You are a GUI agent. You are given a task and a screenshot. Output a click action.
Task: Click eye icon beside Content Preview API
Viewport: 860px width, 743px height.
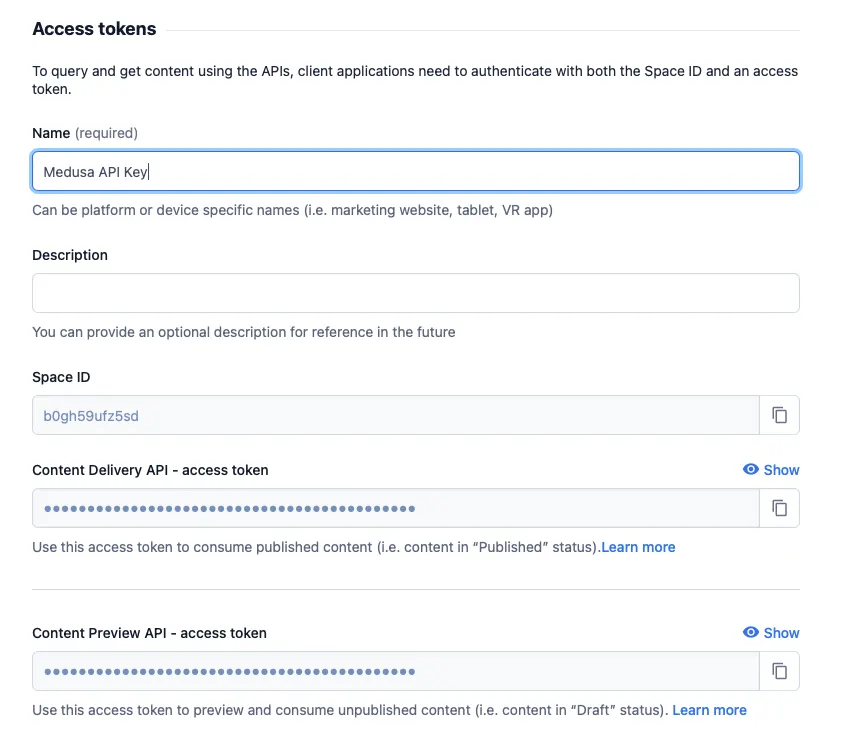coord(751,632)
